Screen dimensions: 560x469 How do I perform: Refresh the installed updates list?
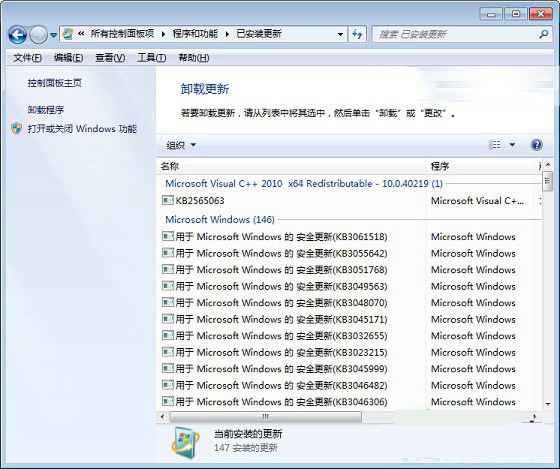click(357, 34)
